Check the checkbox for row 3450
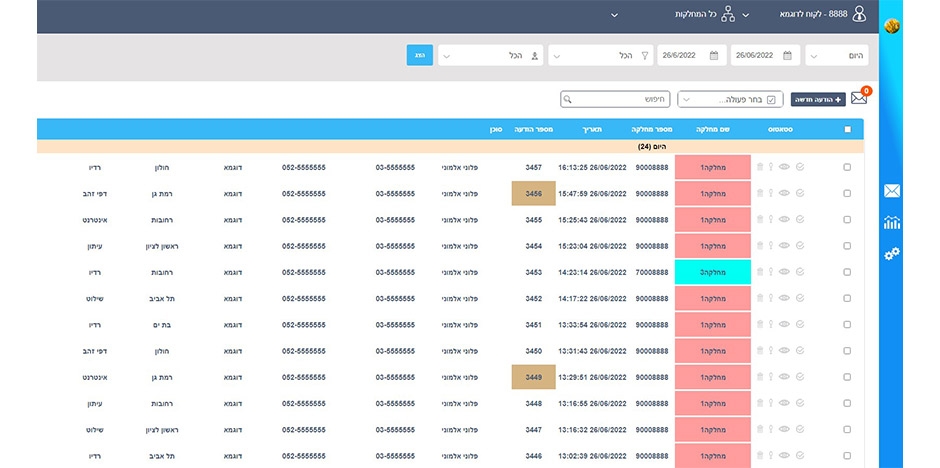940x468 pixels. [x=847, y=351]
